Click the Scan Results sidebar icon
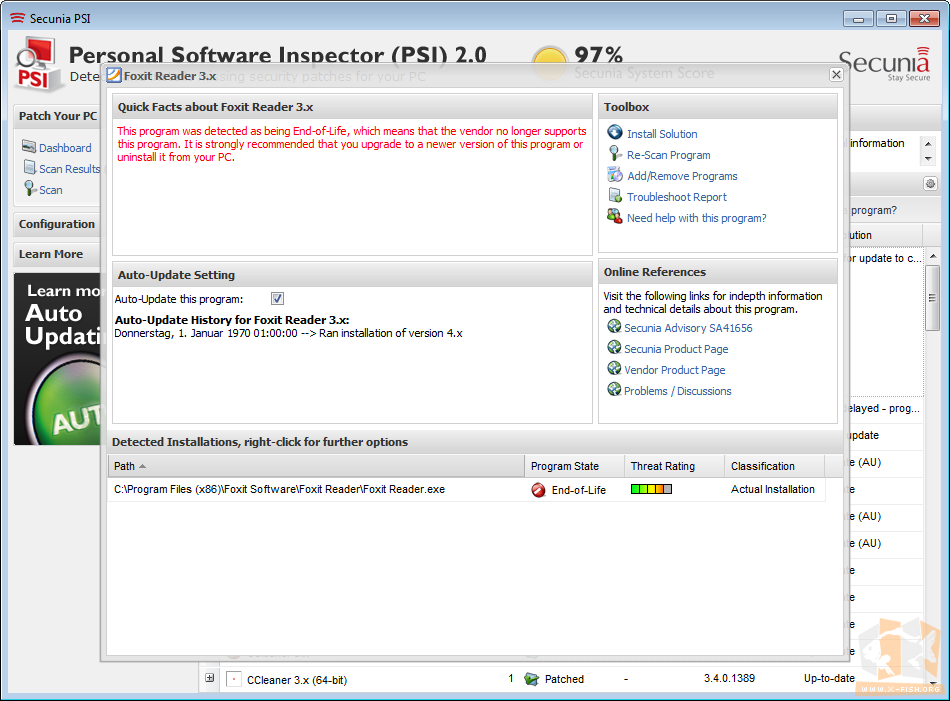Image resolution: width=950 pixels, height=701 pixels. (x=30, y=167)
